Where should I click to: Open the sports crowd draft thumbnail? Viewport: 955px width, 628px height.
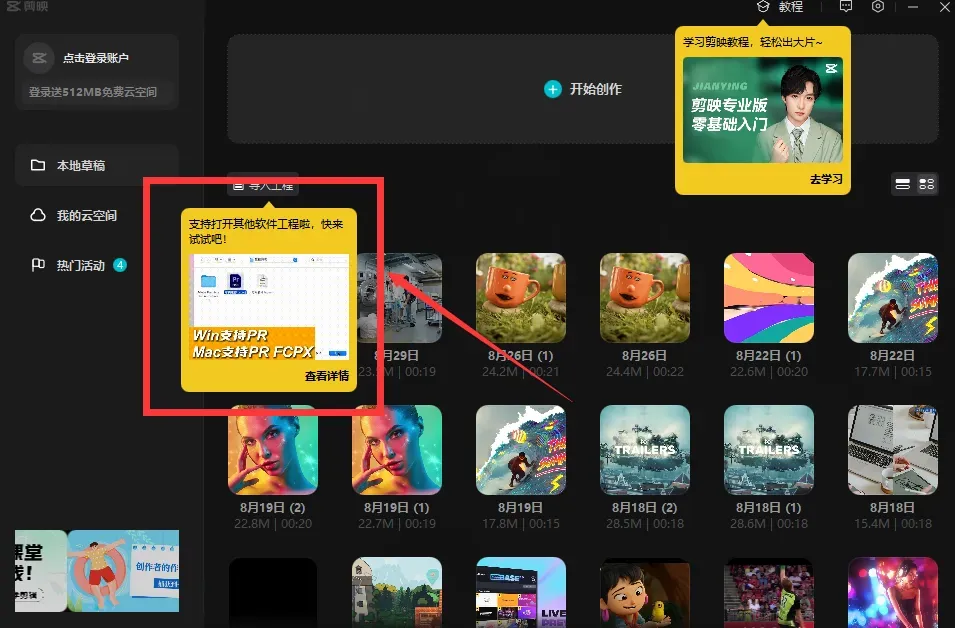(769, 592)
